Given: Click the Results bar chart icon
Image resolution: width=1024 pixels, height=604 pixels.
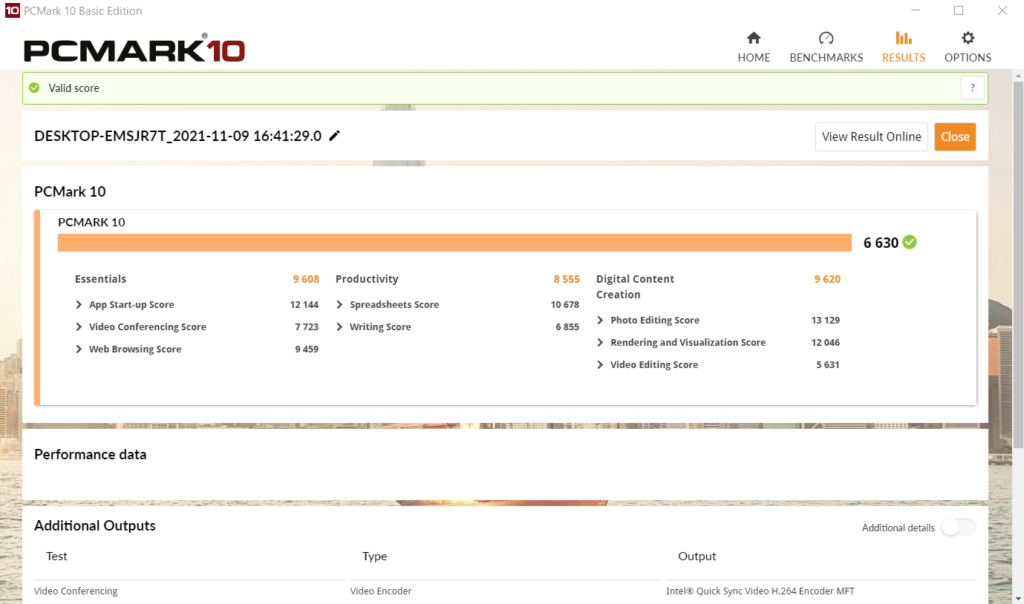Looking at the screenshot, I should click(903, 38).
